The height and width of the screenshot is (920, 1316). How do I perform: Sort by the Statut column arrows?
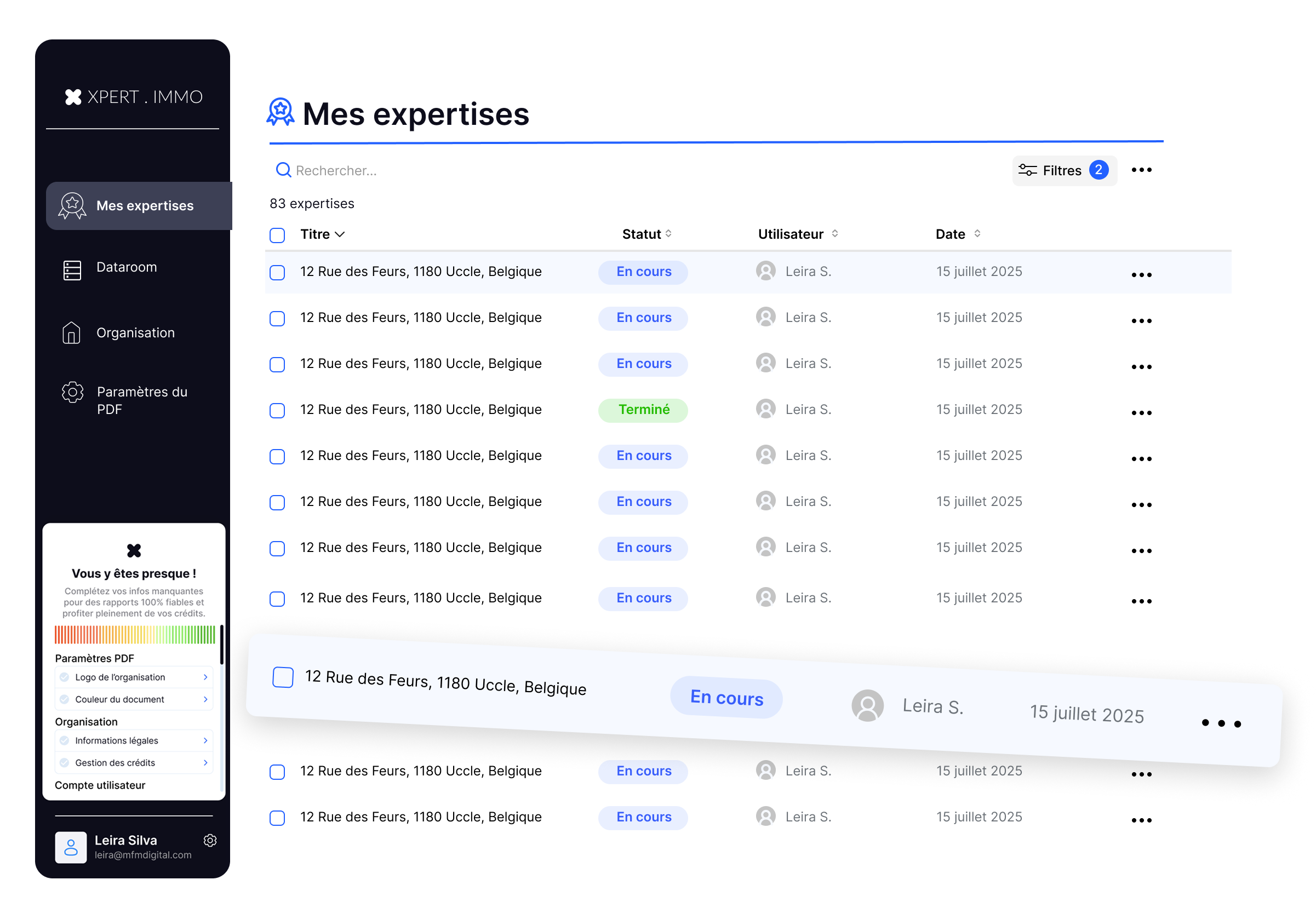pyautogui.click(x=668, y=234)
